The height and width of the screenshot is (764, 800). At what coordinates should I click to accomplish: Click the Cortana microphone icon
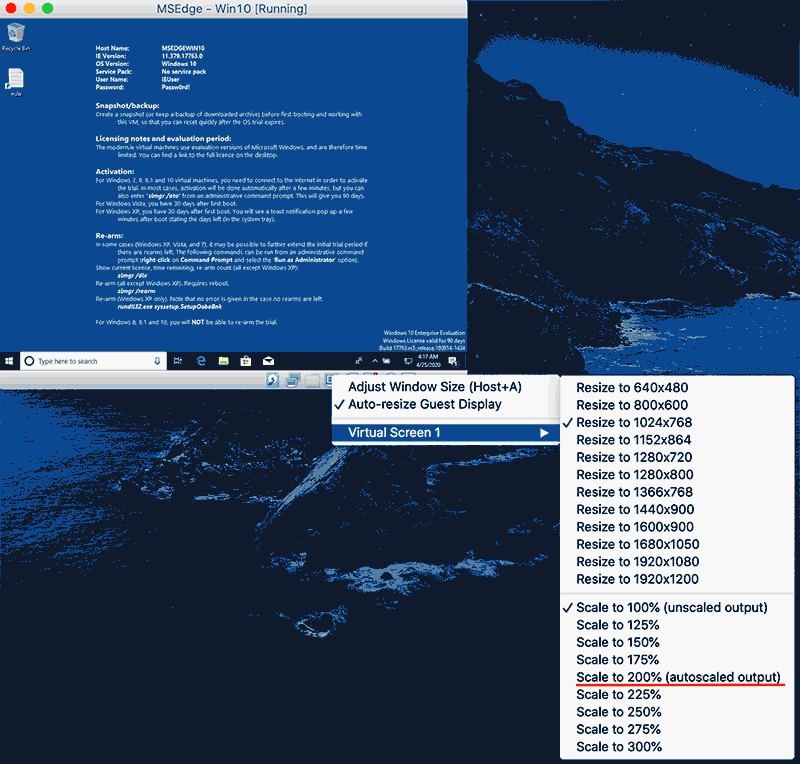(157, 360)
